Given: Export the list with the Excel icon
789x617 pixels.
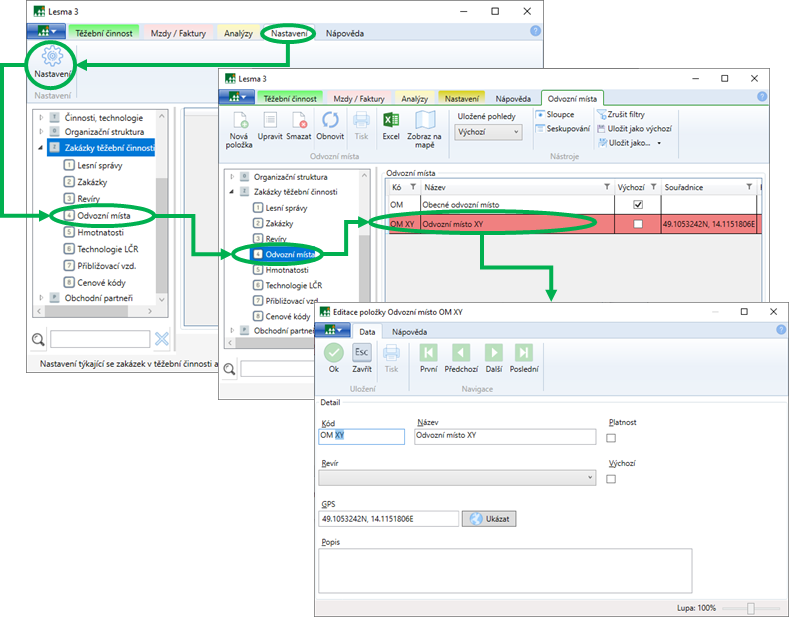Looking at the screenshot, I should [391, 121].
